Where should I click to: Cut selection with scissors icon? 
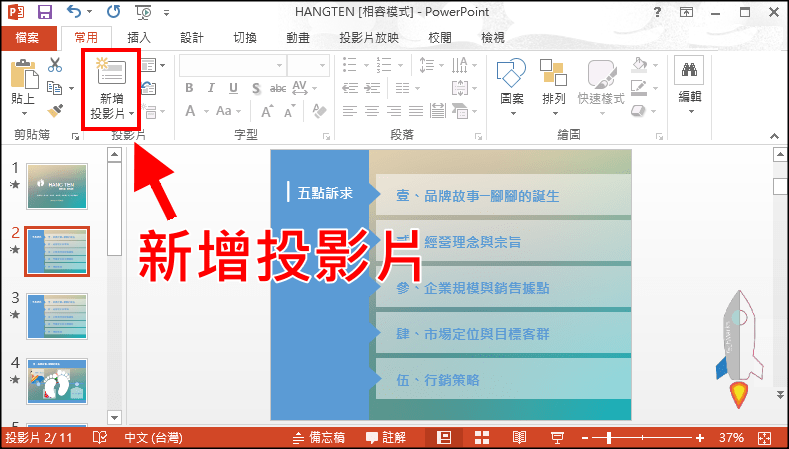click(55, 65)
